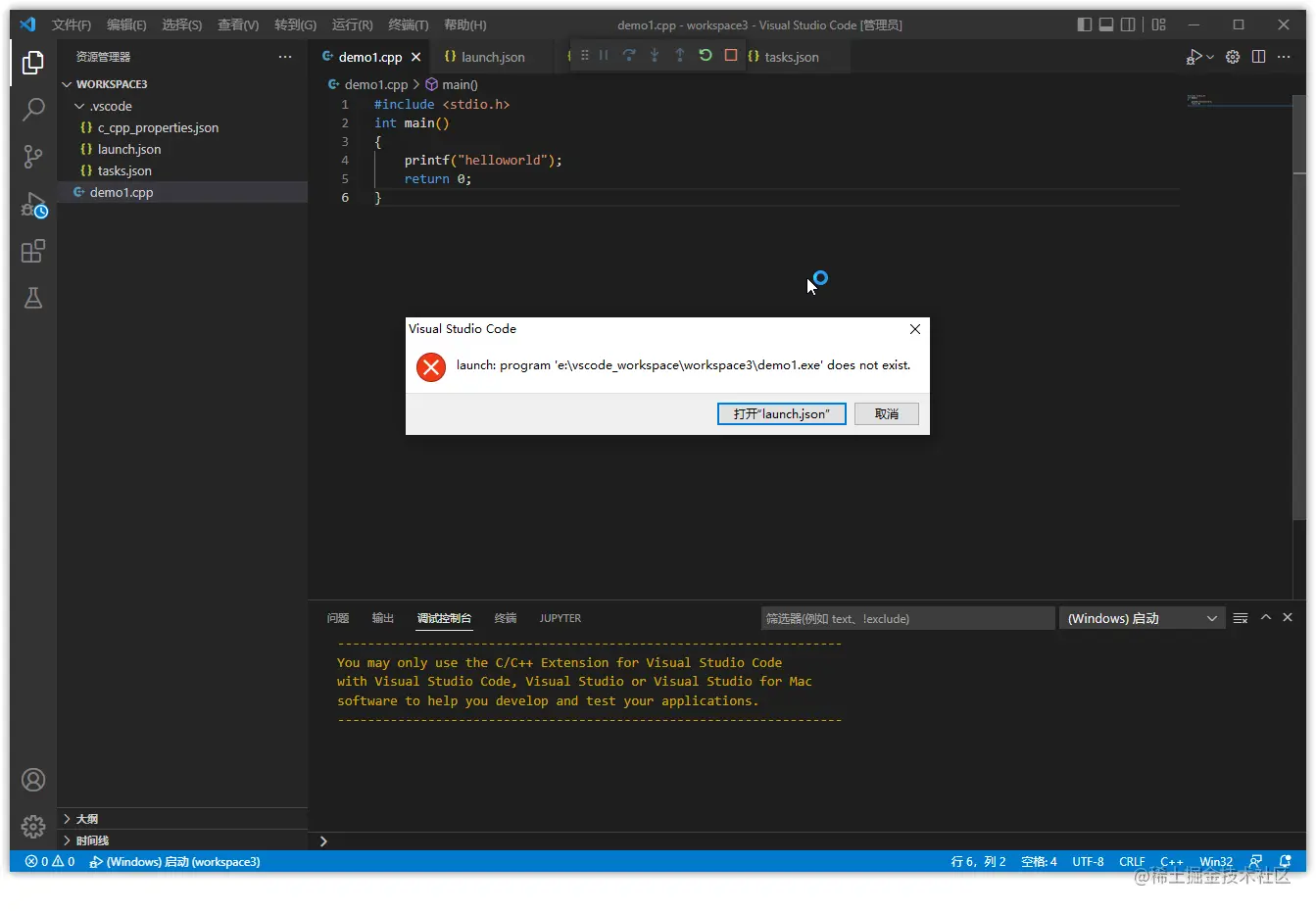The width and height of the screenshot is (1316, 911).
Task: Open the run or debug dropdown arrow
Action: [x=1210, y=57]
